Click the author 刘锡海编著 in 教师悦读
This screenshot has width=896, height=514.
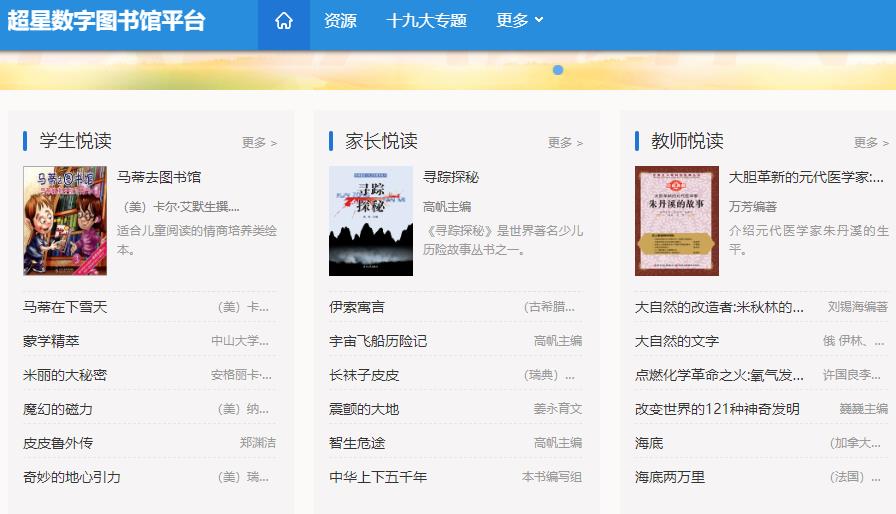point(858,307)
